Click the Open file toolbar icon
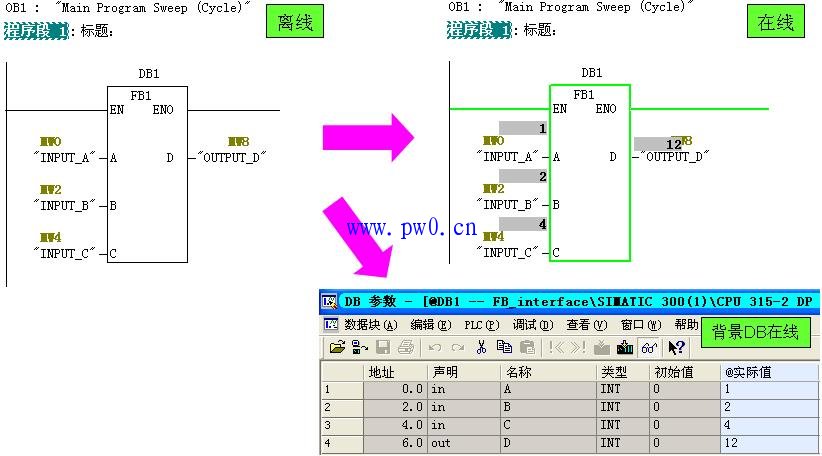 [x=336, y=348]
